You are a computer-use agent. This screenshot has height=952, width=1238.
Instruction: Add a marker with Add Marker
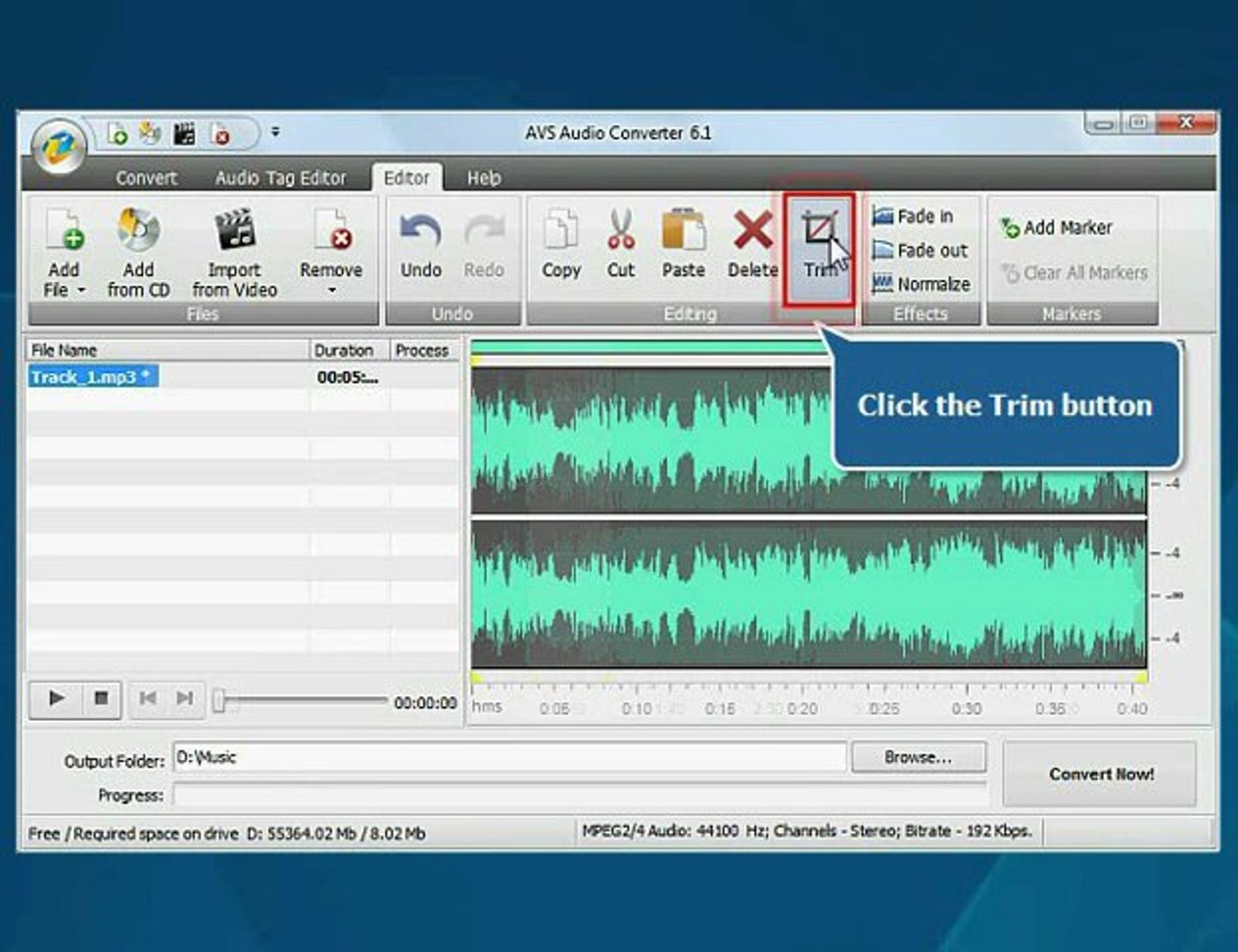point(1056,227)
